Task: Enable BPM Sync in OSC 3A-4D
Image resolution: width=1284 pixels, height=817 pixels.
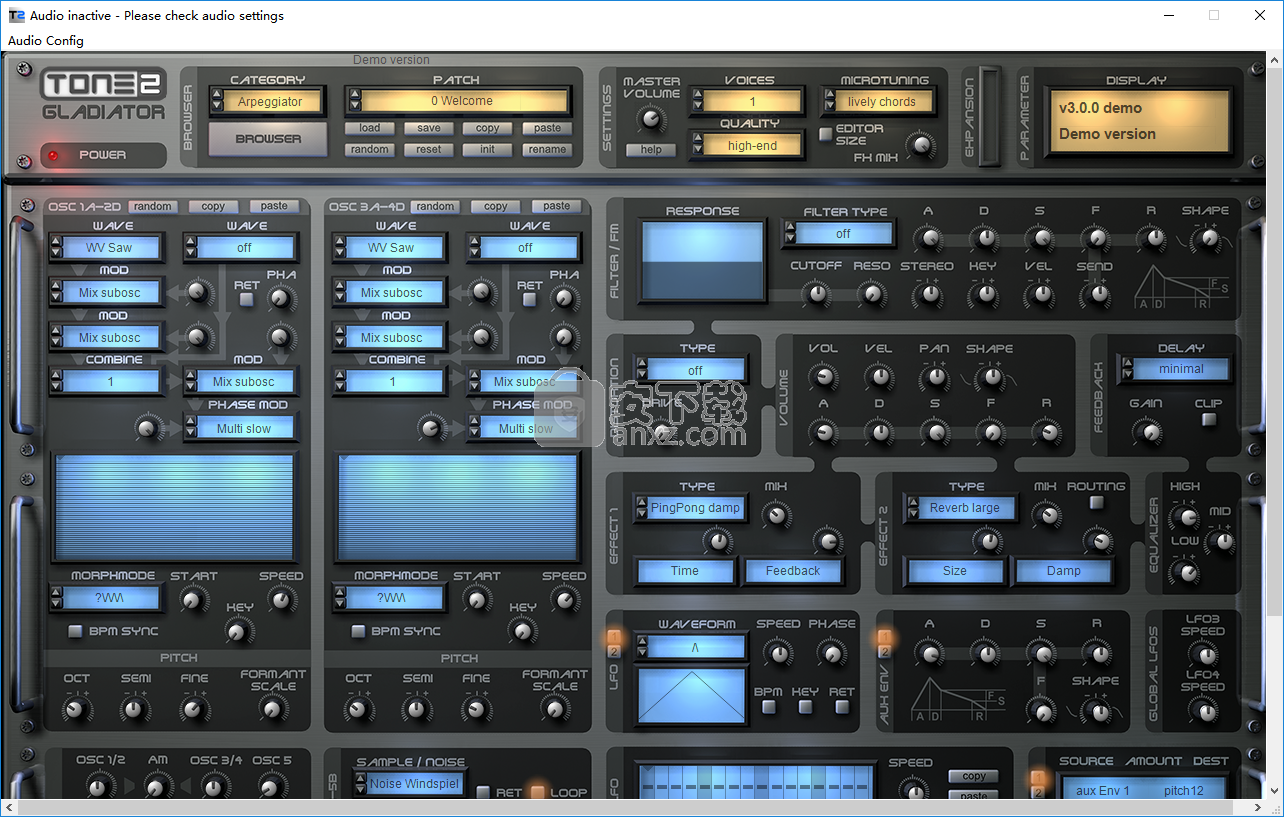Action: 358,631
